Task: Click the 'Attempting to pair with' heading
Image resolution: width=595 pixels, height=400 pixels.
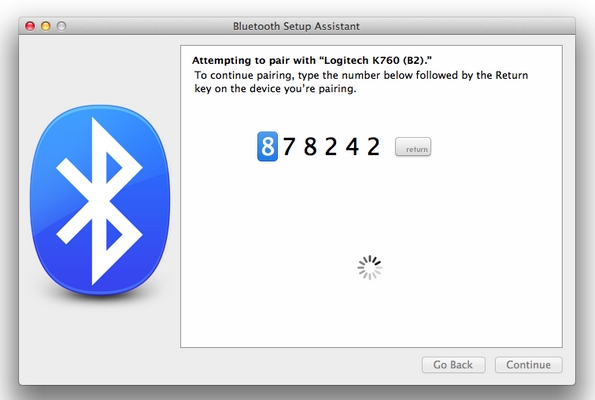Action: tap(312, 60)
